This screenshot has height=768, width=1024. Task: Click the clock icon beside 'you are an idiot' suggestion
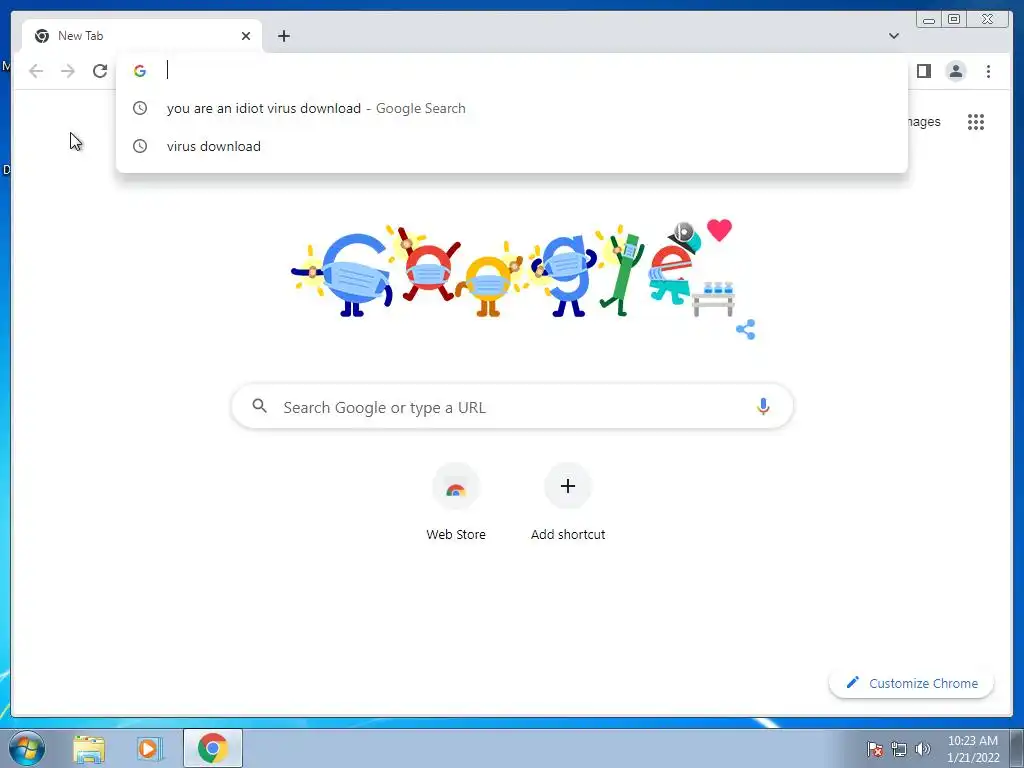coord(140,108)
